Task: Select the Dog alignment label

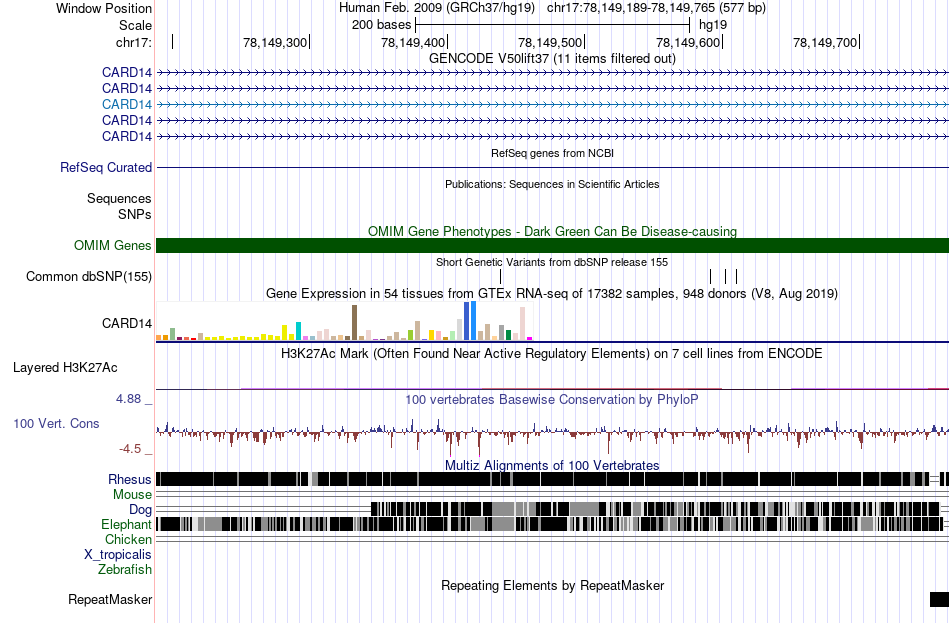Action: point(140,510)
